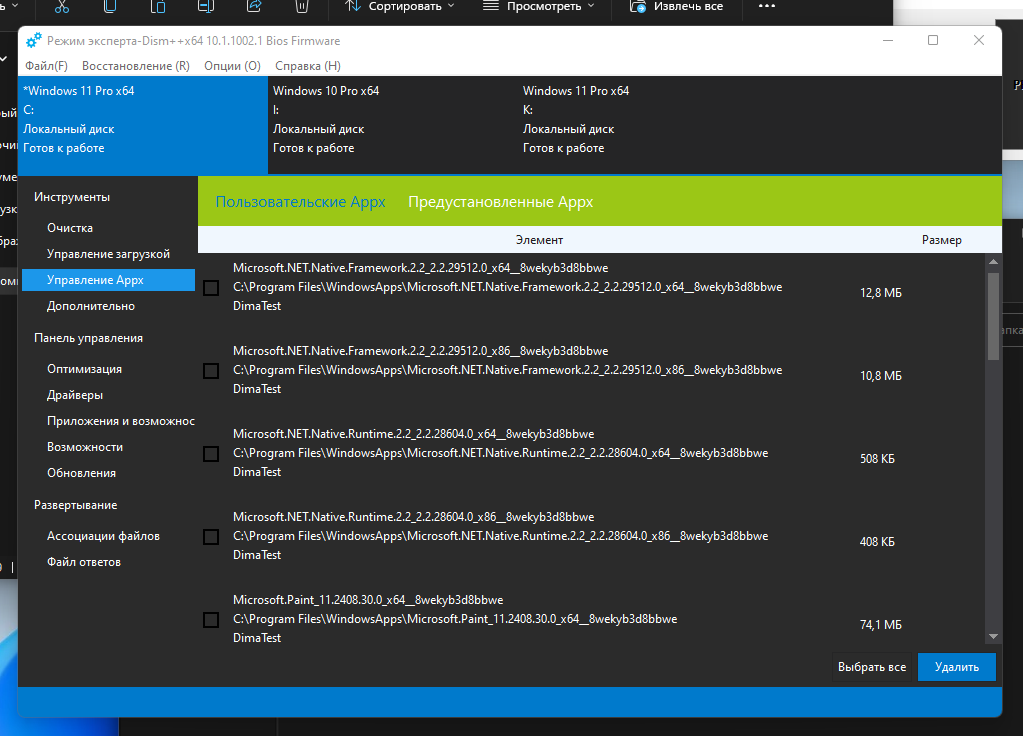Open Дополнительно in the sidebar
The width and height of the screenshot is (1023, 736).
(x=91, y=306)
